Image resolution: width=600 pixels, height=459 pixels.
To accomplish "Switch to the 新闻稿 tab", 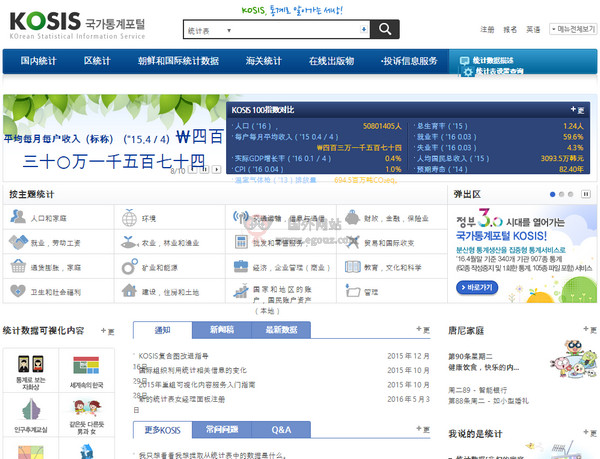I will pos(222,330).
